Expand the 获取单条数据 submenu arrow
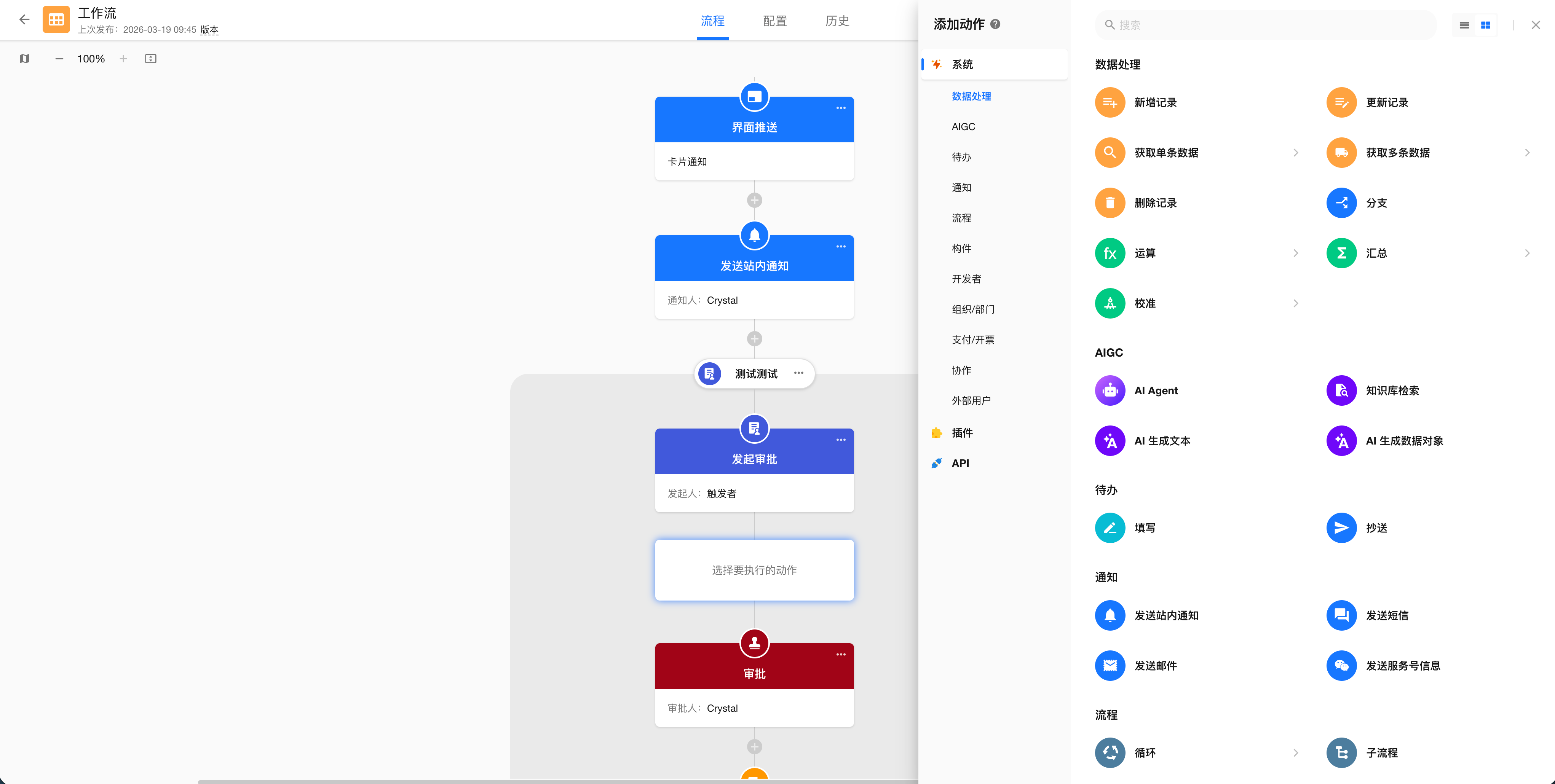Image resolution: width=1555 pixels, height=784 pixels. click(x=1295, y=153)
